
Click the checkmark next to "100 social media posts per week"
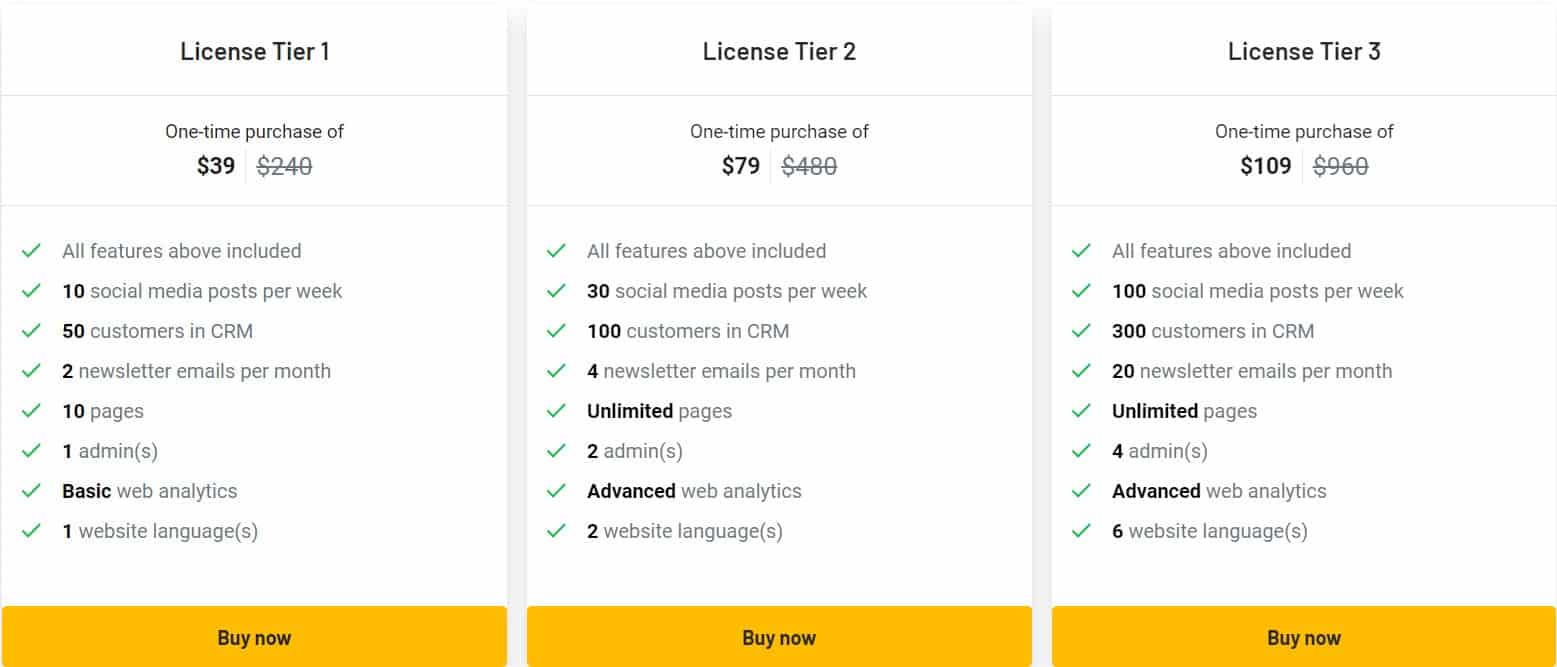(1083, 291)
